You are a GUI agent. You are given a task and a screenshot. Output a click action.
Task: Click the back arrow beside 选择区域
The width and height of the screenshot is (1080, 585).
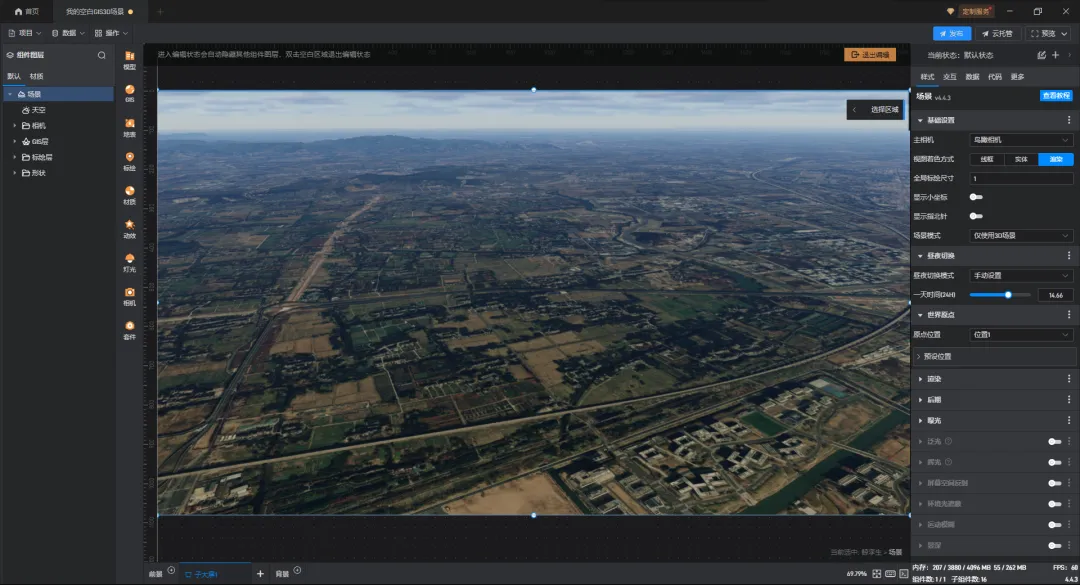[855, 110]
